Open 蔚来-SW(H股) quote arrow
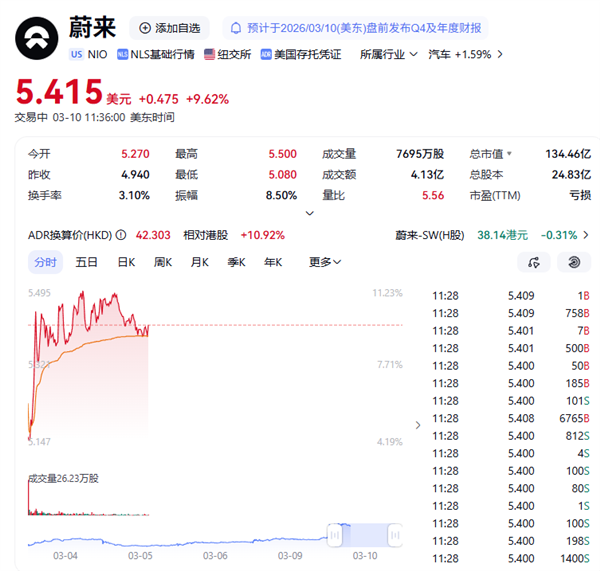The height and width of the screenshot is (571, 600). click(x=586, y=235)
